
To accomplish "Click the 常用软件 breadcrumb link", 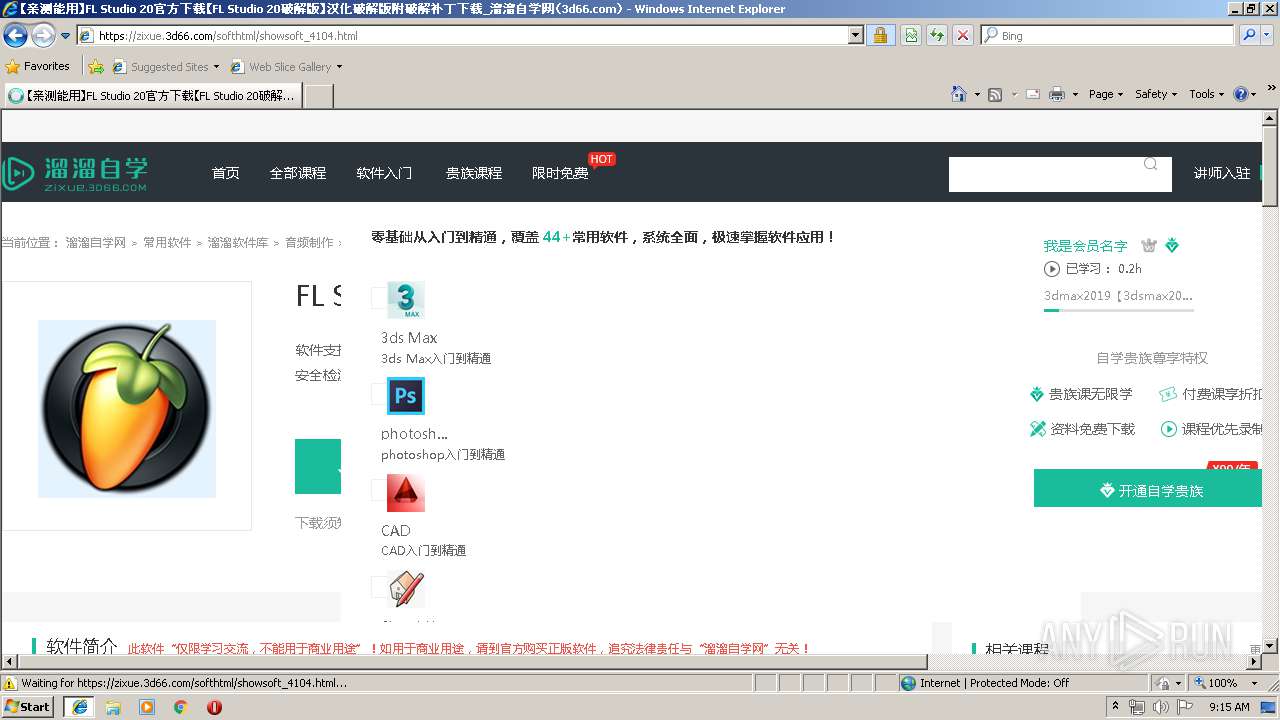I will (x=167, y=243).
